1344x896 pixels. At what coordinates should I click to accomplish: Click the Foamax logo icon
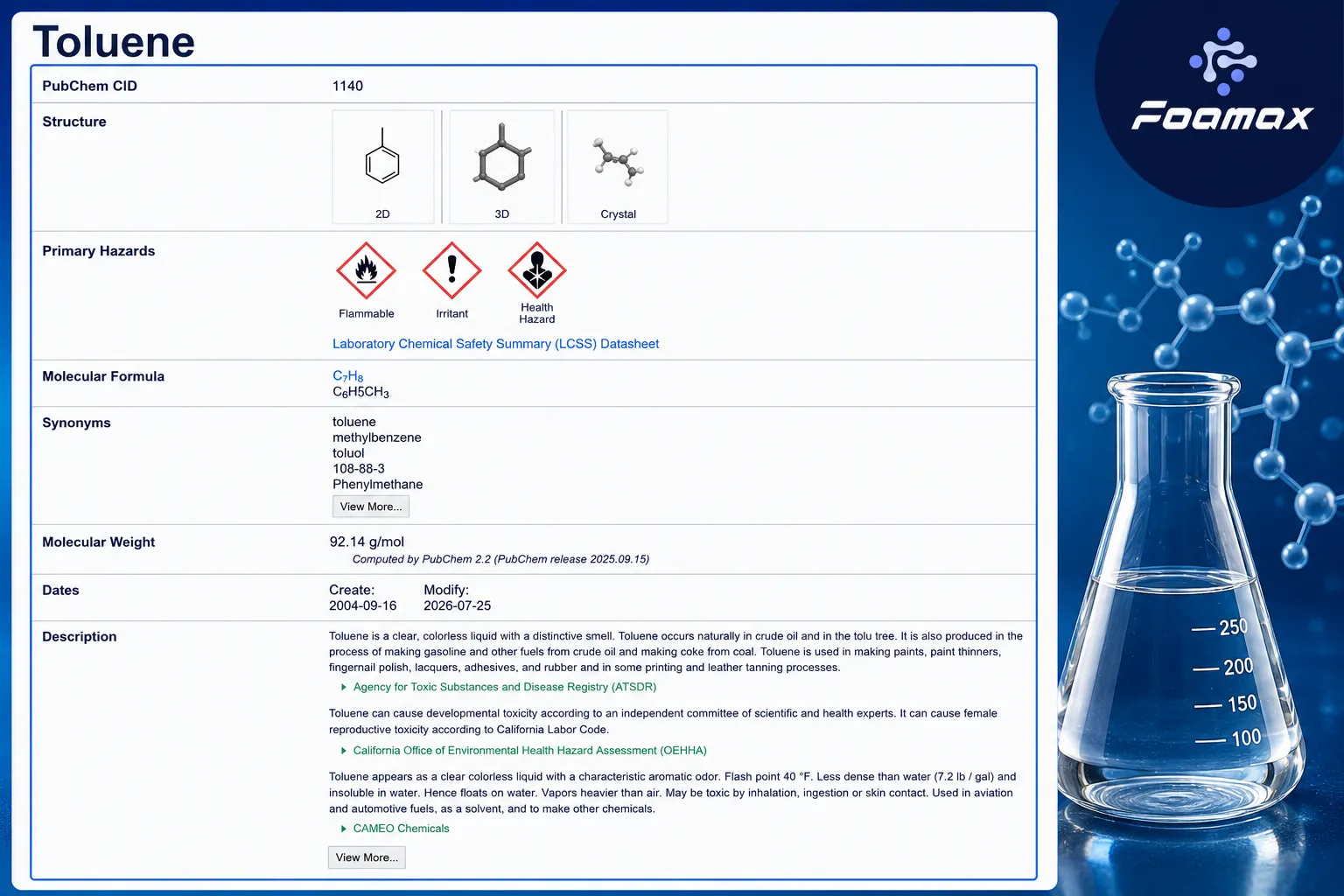pos(1223,61)
